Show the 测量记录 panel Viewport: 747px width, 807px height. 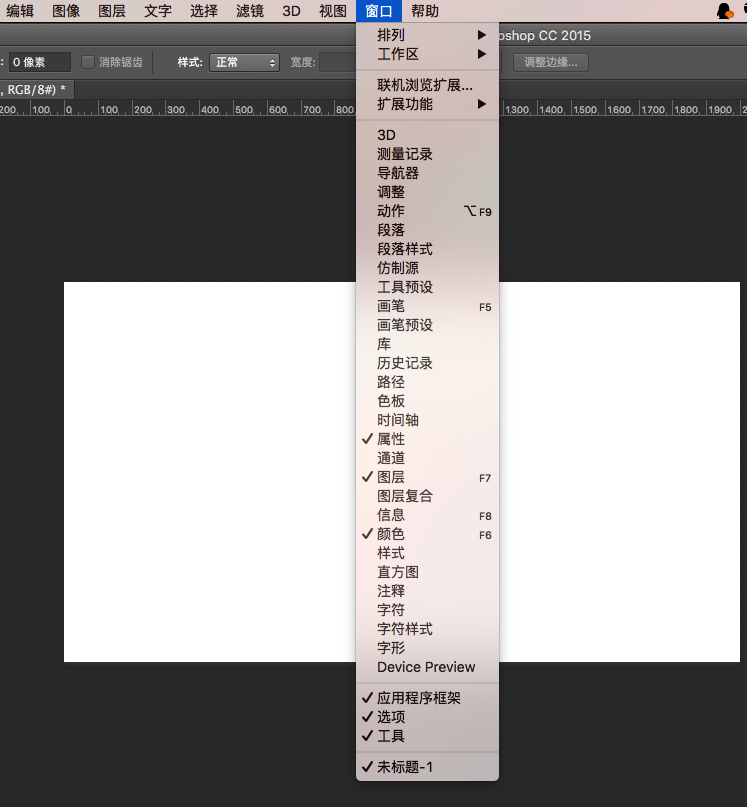(x=427, y=154)
